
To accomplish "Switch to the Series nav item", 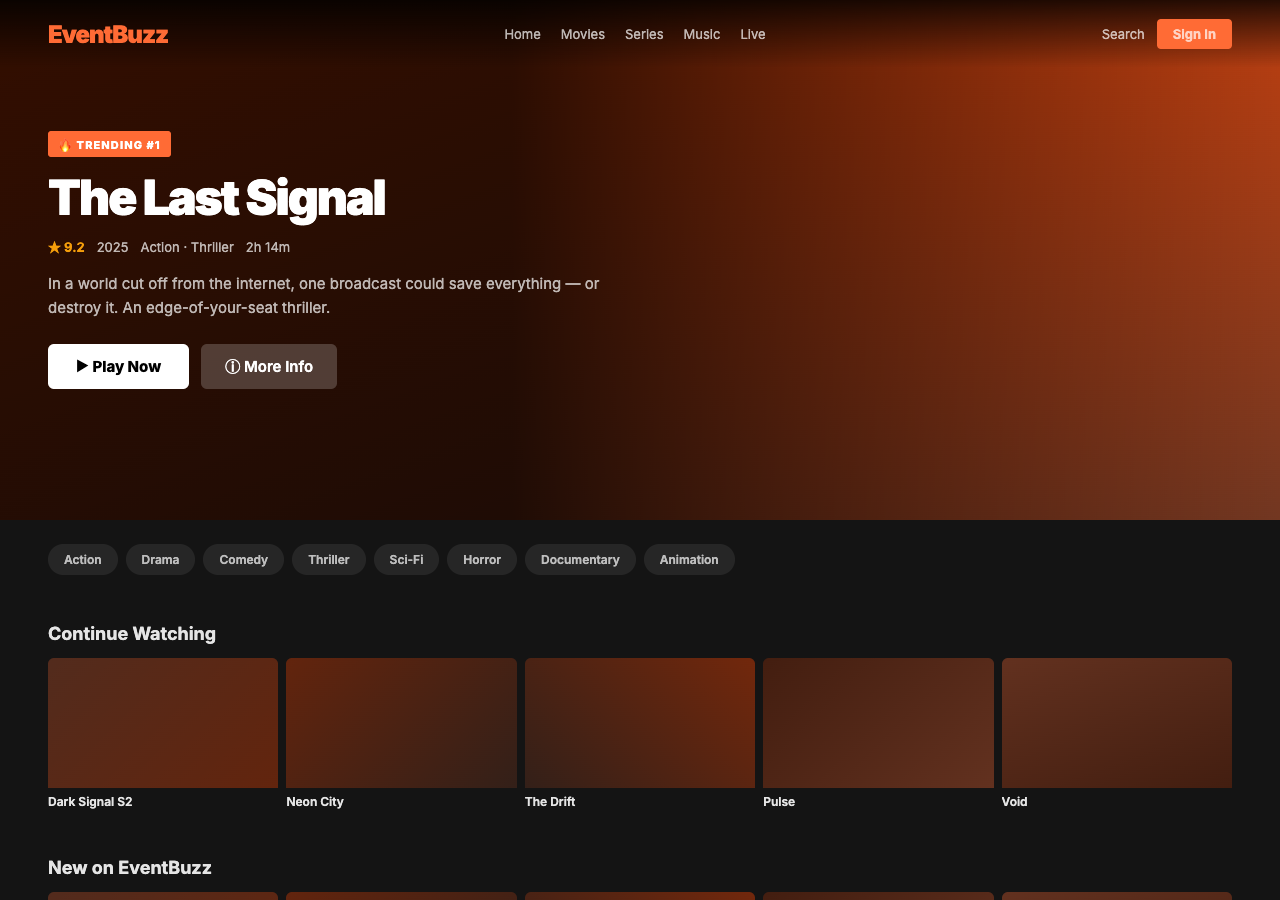I will (x=644, y=34).
